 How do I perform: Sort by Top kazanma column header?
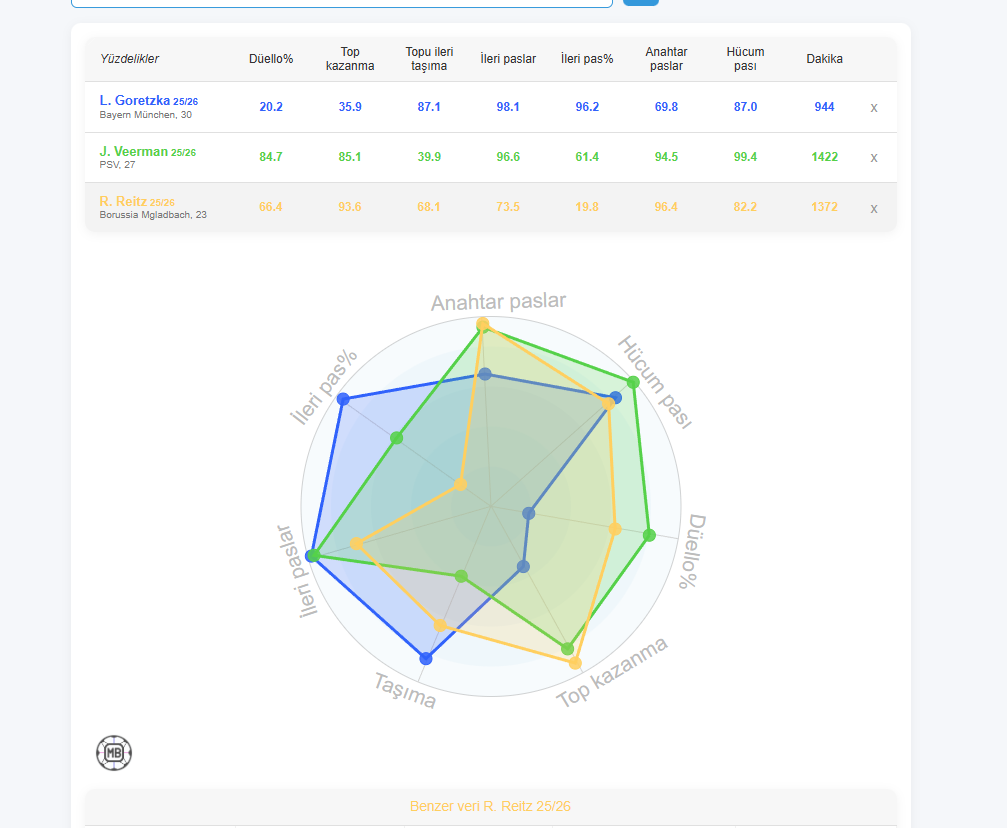[x=350, y=58]
